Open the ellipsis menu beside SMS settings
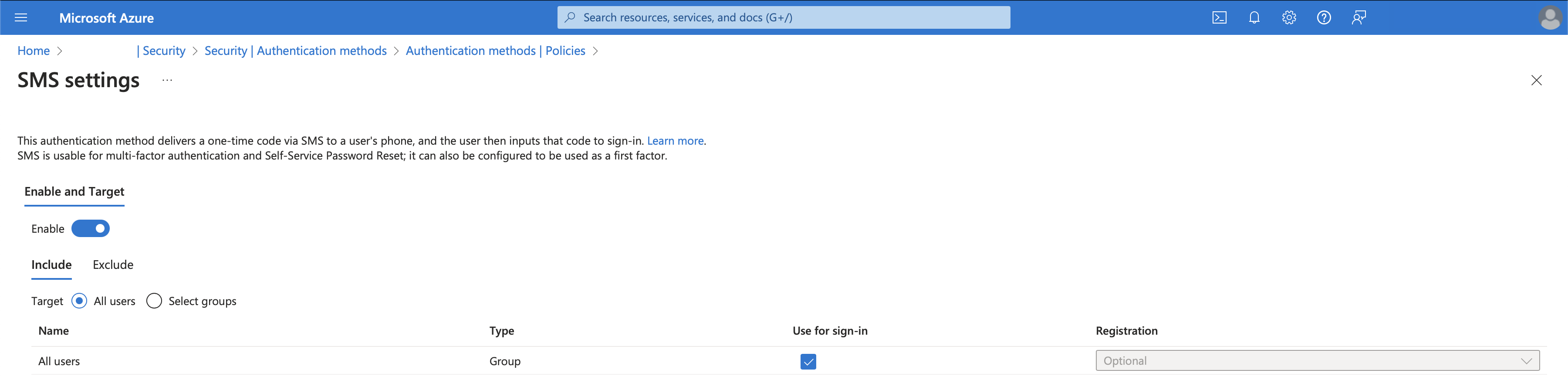This screenshot has height=380, width=1568. pyautogui.click(x=167, y=80)
